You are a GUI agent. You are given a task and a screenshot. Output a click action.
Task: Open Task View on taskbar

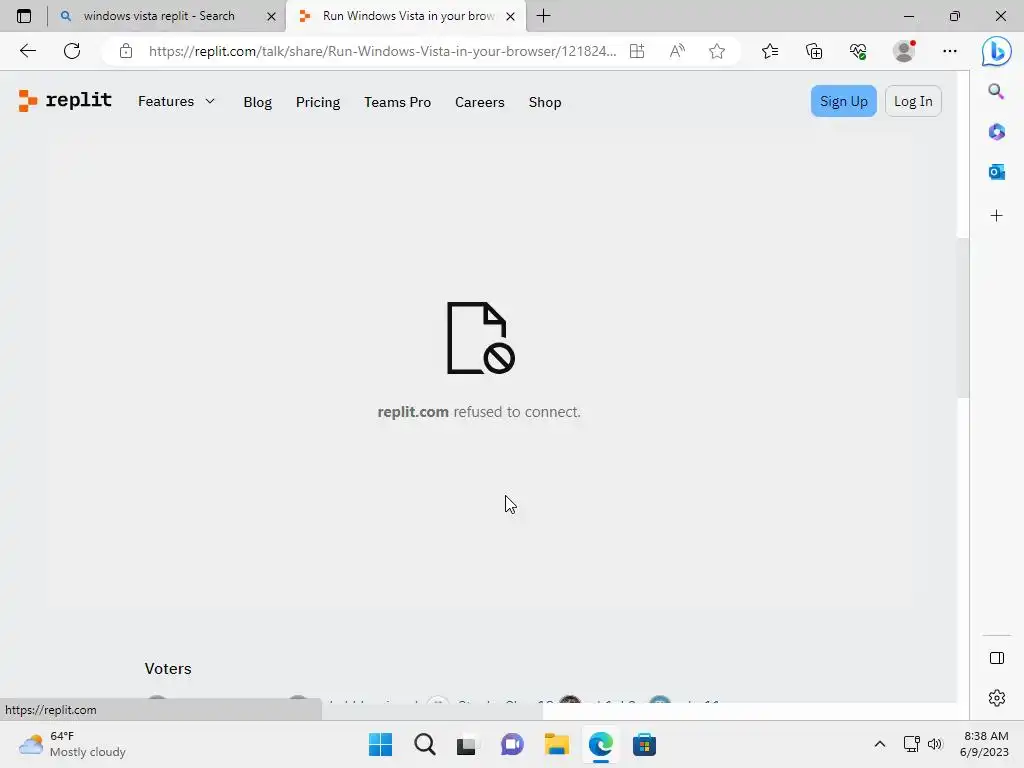[x=468, y=744]
